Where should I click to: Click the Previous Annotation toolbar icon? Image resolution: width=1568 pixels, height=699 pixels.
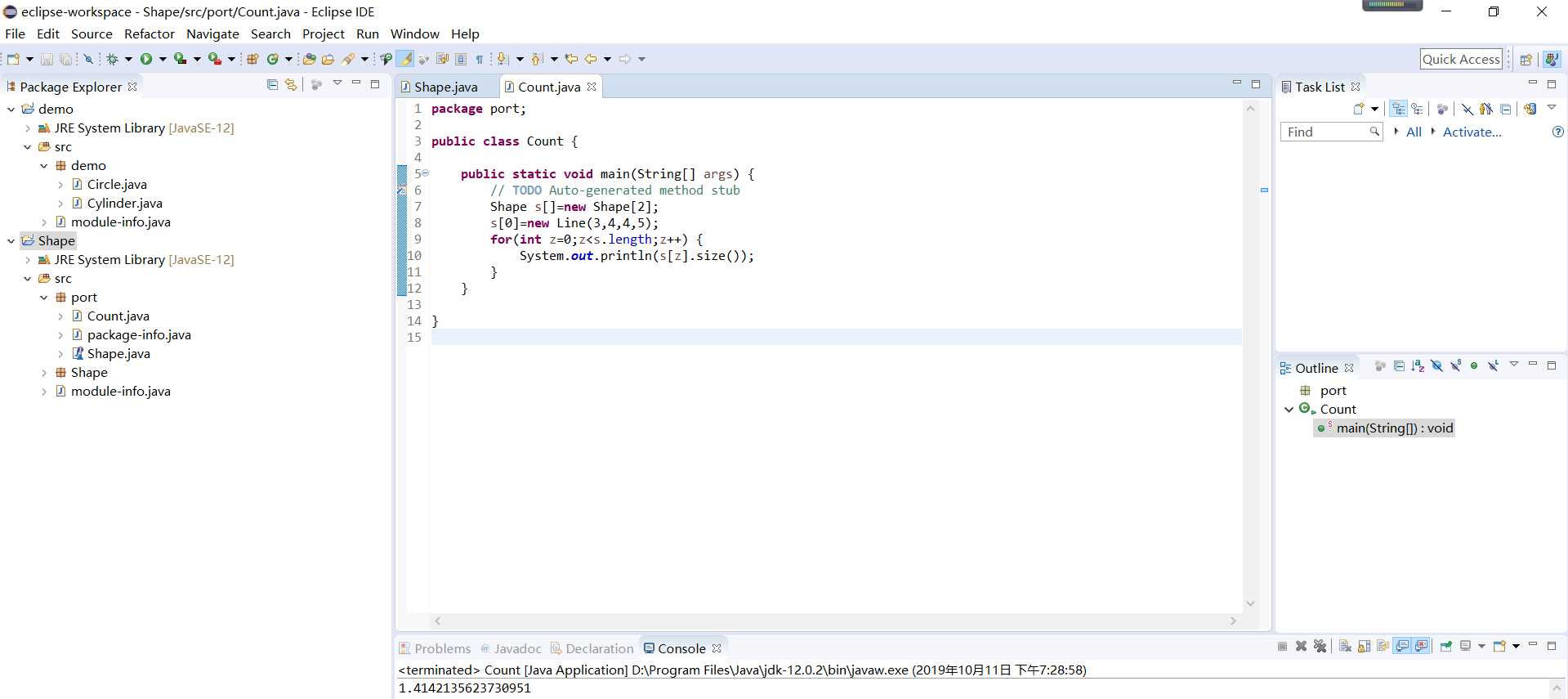coord(536,59)
